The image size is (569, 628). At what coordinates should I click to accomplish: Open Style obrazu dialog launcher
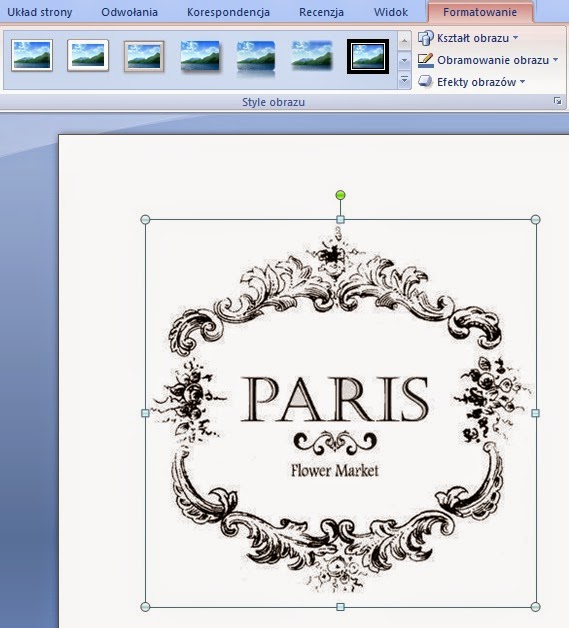pos(557,101)
